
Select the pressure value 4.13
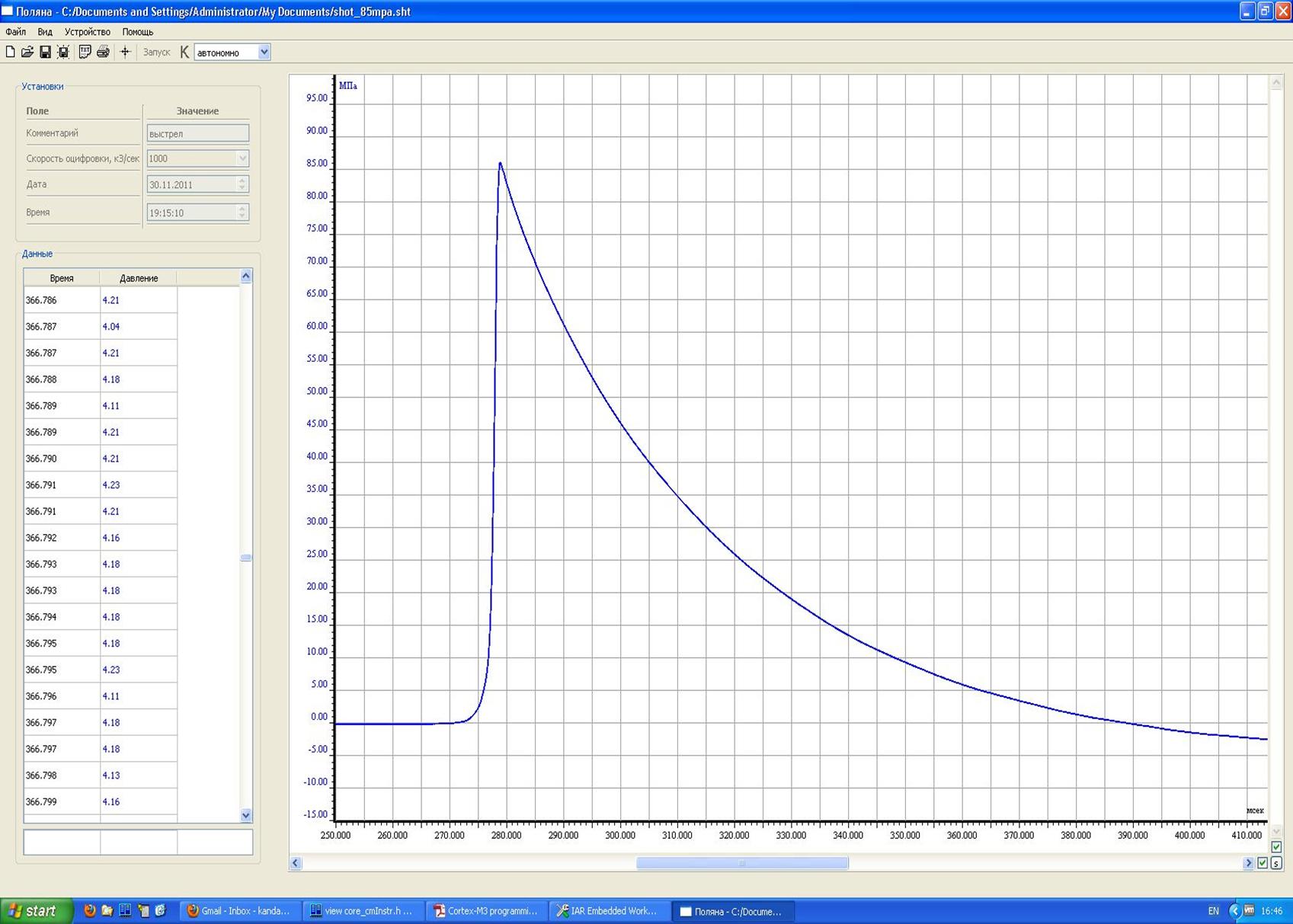[139, 775]
